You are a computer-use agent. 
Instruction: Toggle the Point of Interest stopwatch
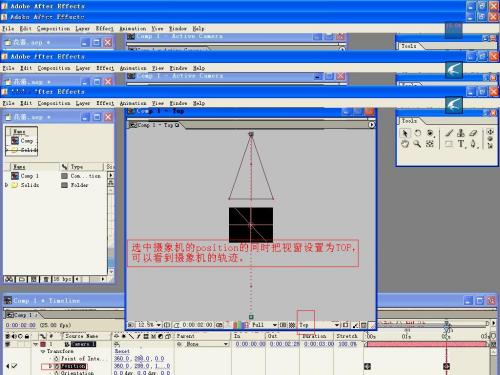57,359
